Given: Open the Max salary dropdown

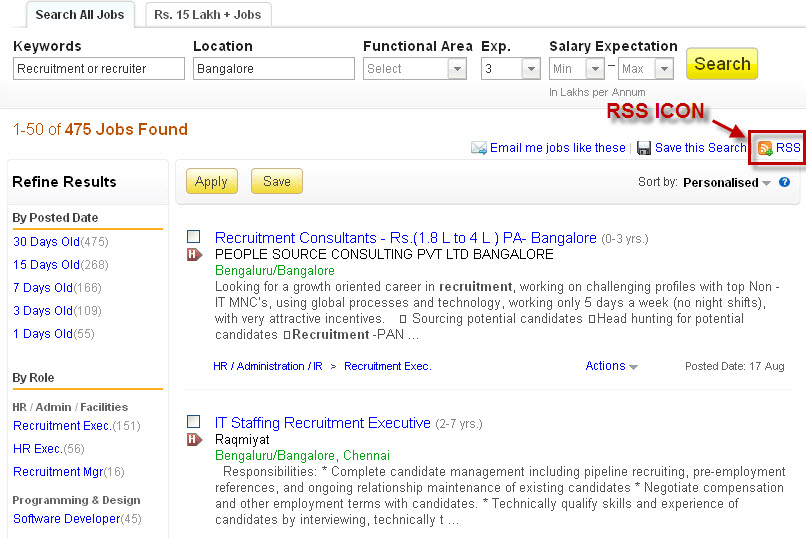Looking at the screenshot, I should coord(646,68).
